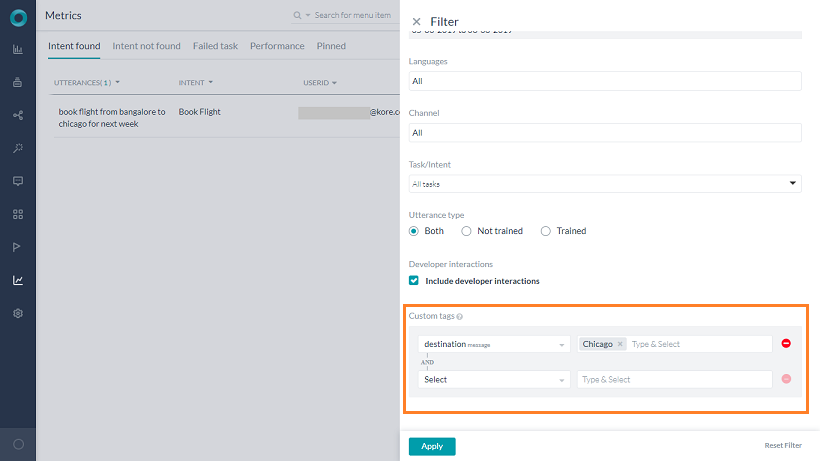The width and height of the screenshot is (820, 461).
Task: Switch to the Performance tab
Action: [x=277, y=46]
